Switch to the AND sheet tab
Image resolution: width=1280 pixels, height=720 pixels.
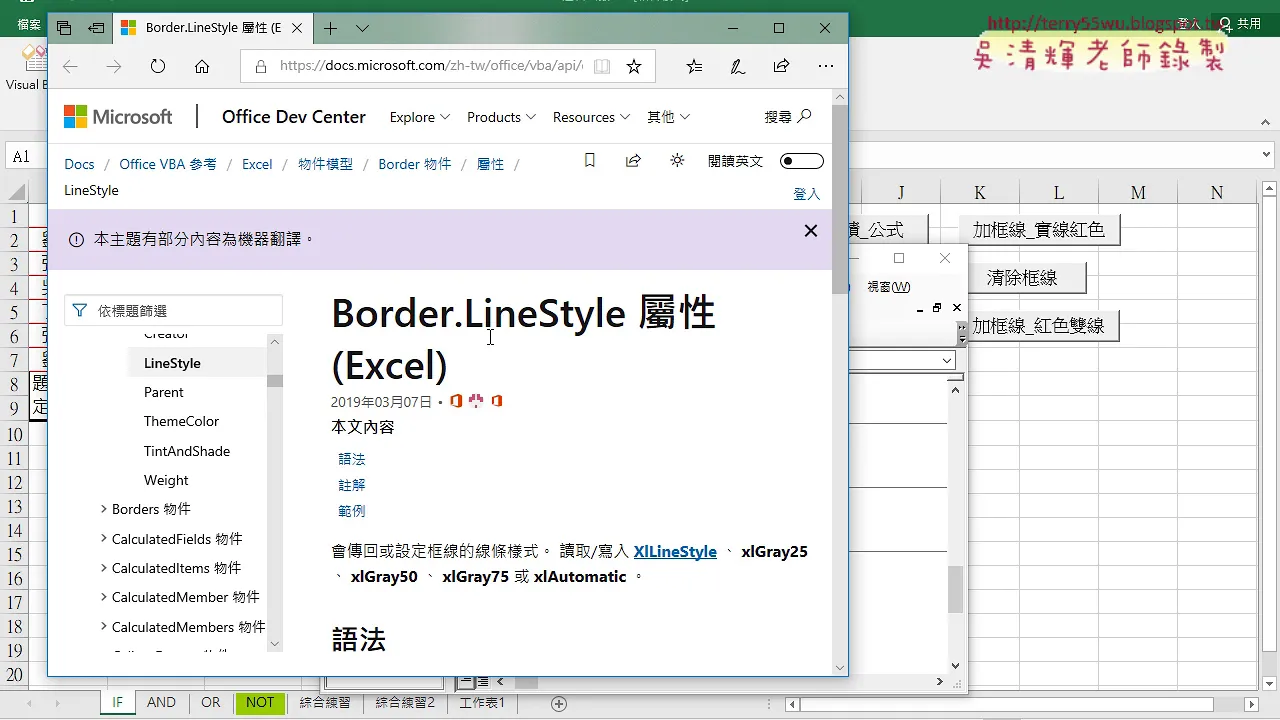pos(161,703)
